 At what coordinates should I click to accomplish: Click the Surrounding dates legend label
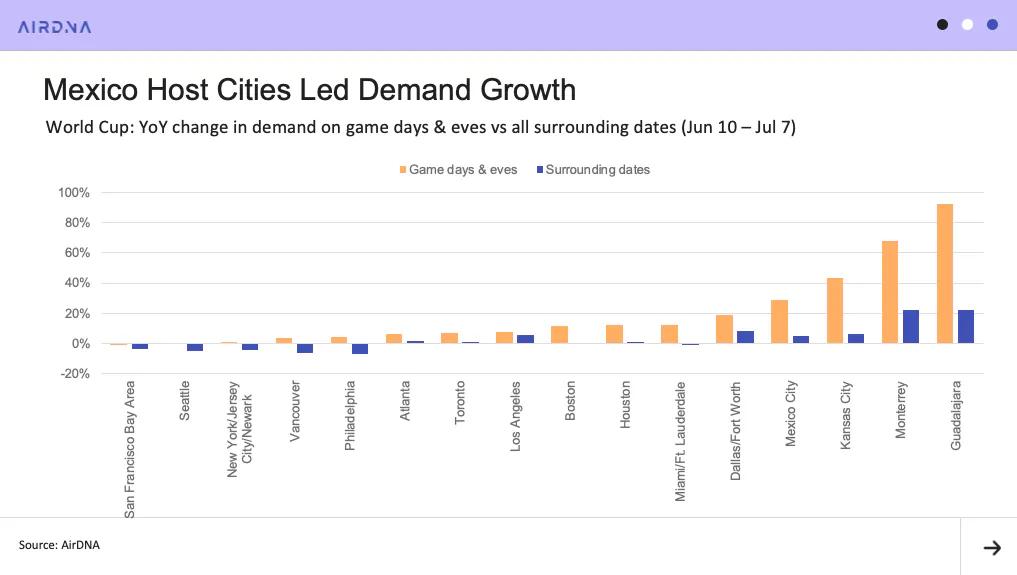pos(597,170)
